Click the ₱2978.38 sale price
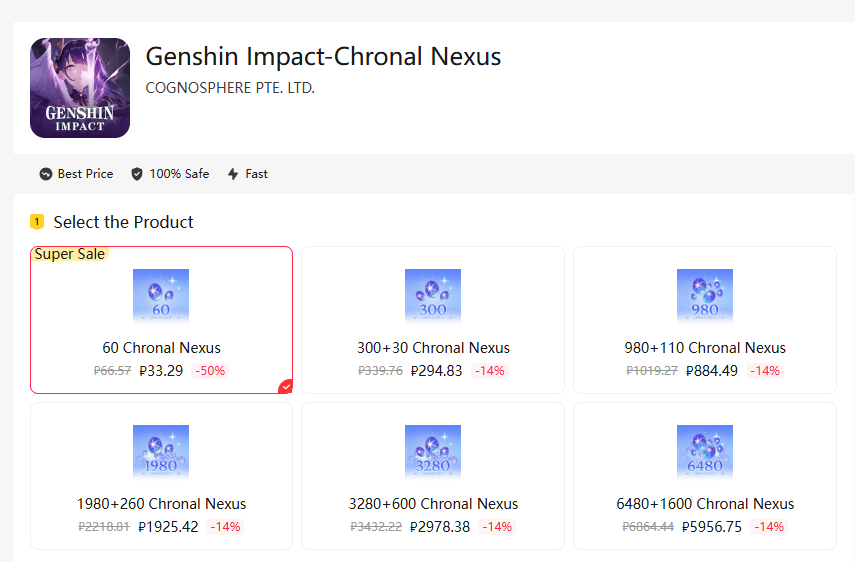Screen dimensions: 855x562 439,527
